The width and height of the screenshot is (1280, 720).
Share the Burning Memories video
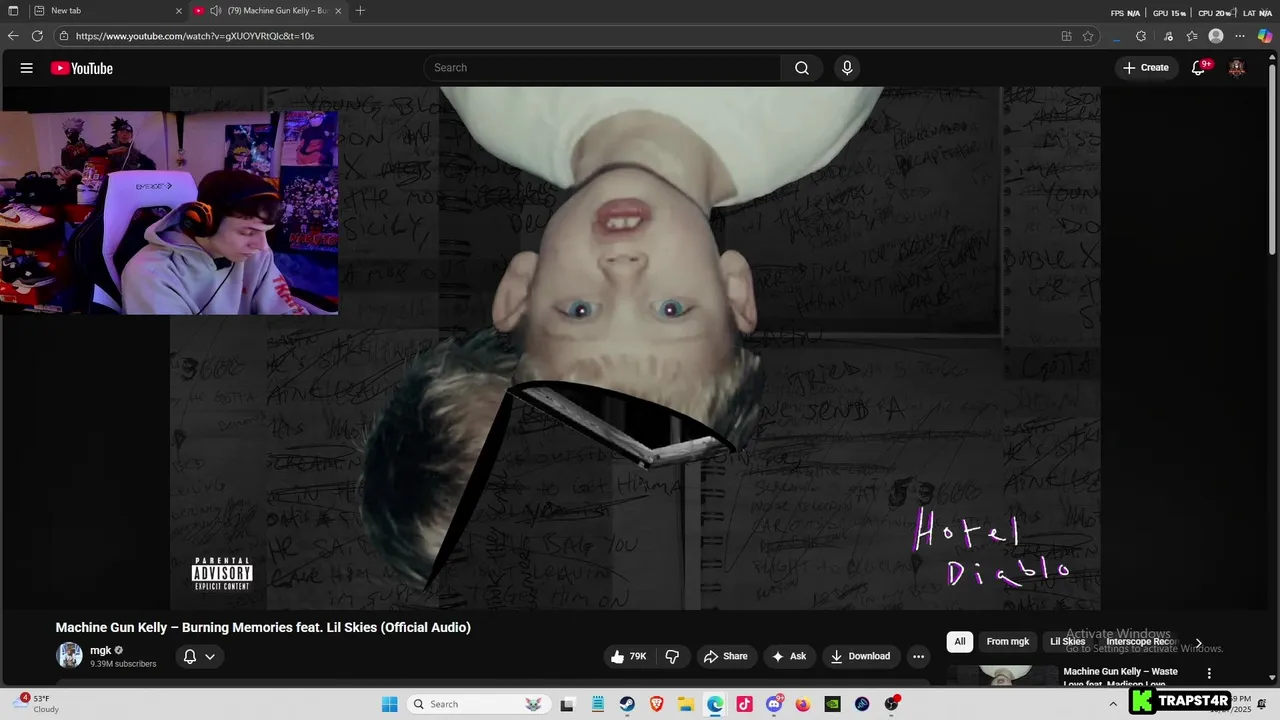pos(725,656)
